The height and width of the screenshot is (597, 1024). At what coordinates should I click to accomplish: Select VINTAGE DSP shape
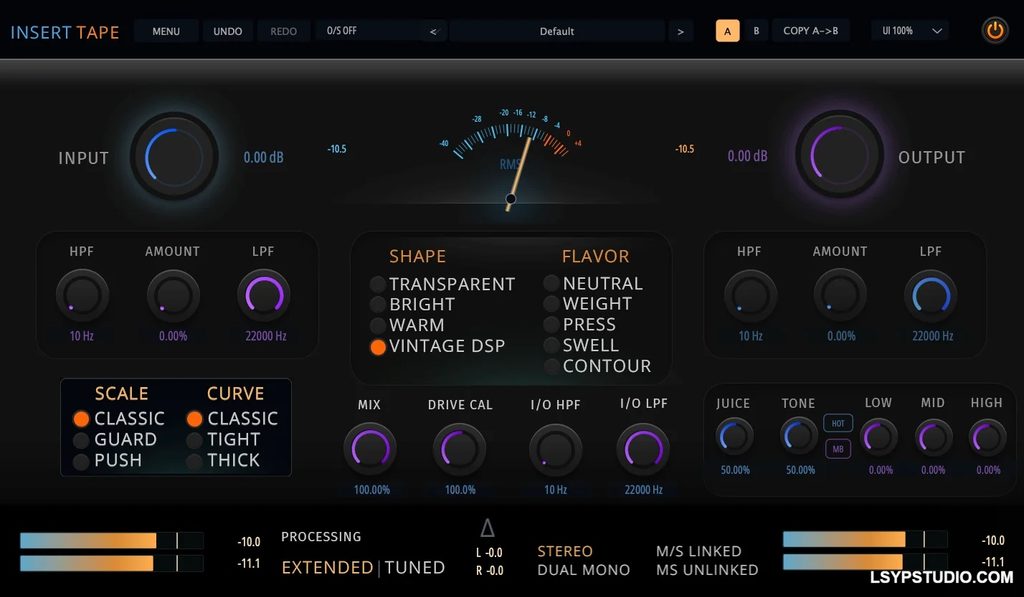pos(438,346)
